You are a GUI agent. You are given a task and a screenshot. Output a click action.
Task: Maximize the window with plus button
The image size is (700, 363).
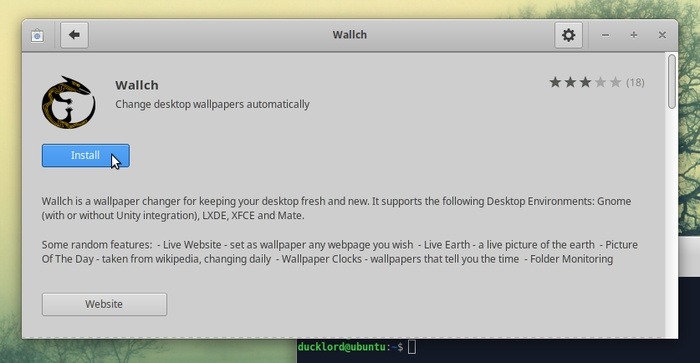(633, 35)
